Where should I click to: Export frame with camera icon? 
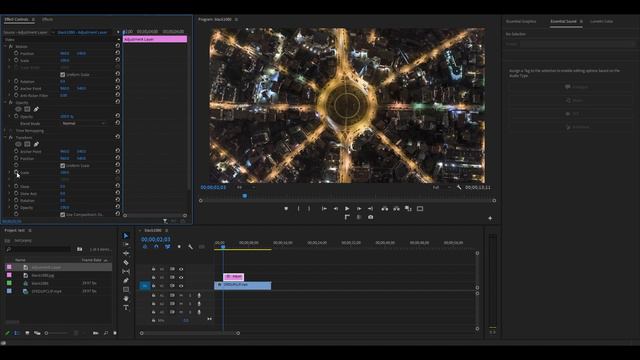[370, 217]
